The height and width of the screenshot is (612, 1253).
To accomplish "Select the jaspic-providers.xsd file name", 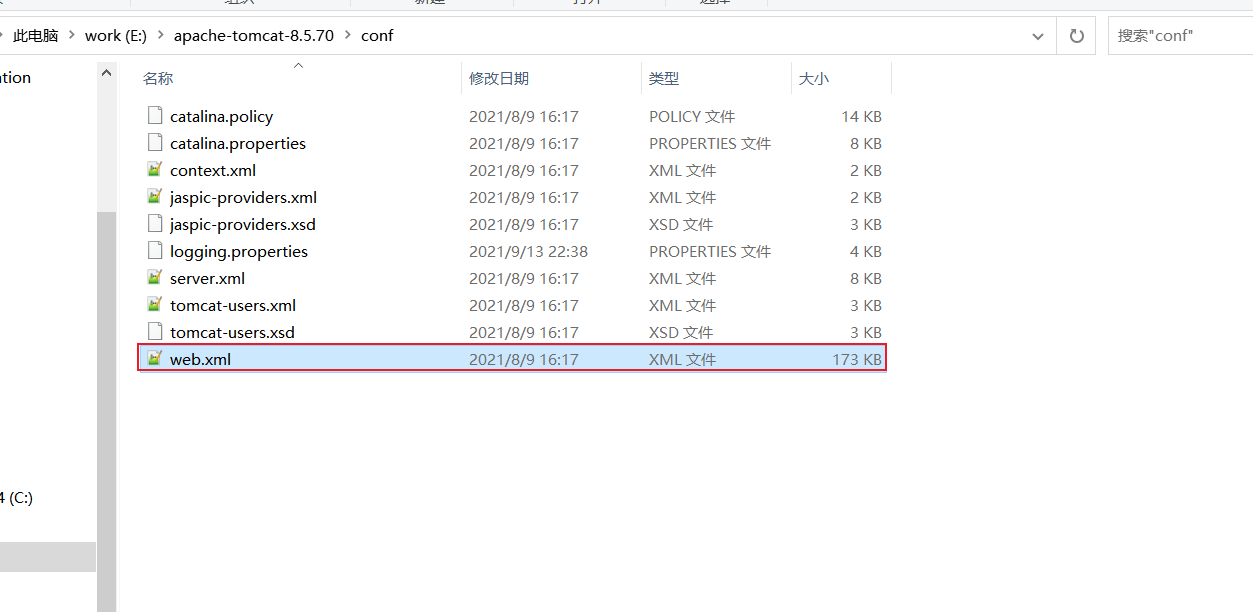I will click(x=242, y=224).
